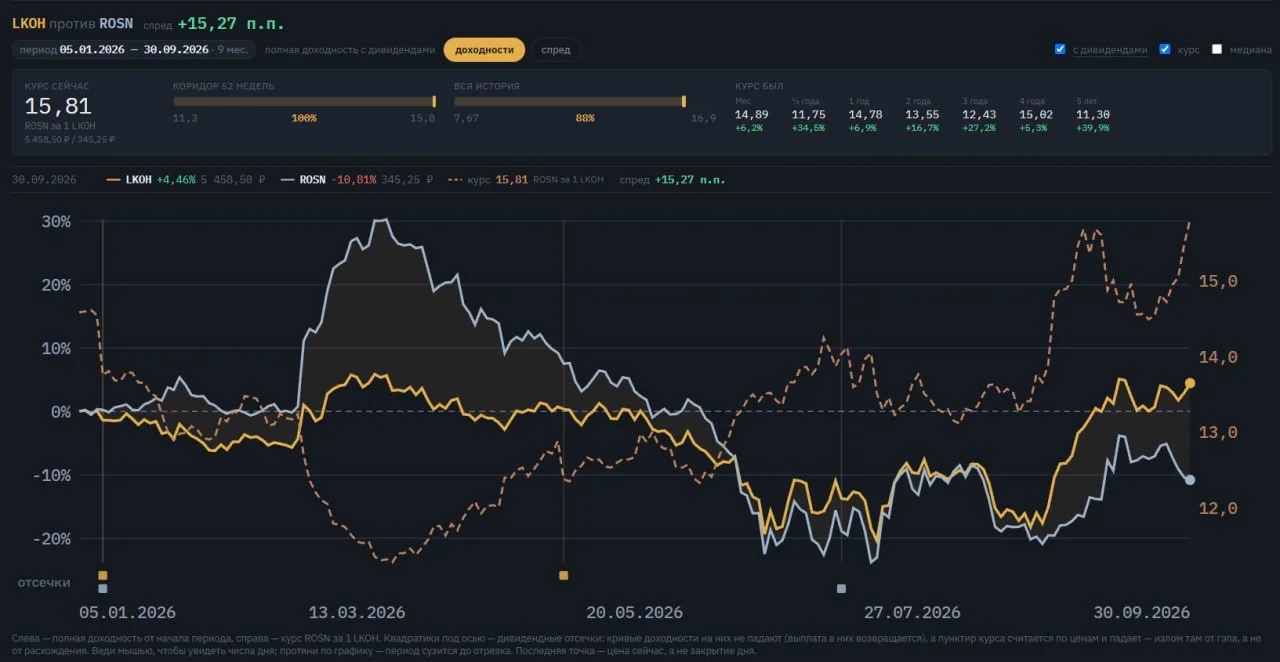Uncheck the «курс» checkbox
Viewport: 1280px width, 662px height.
pos(1165,49)
